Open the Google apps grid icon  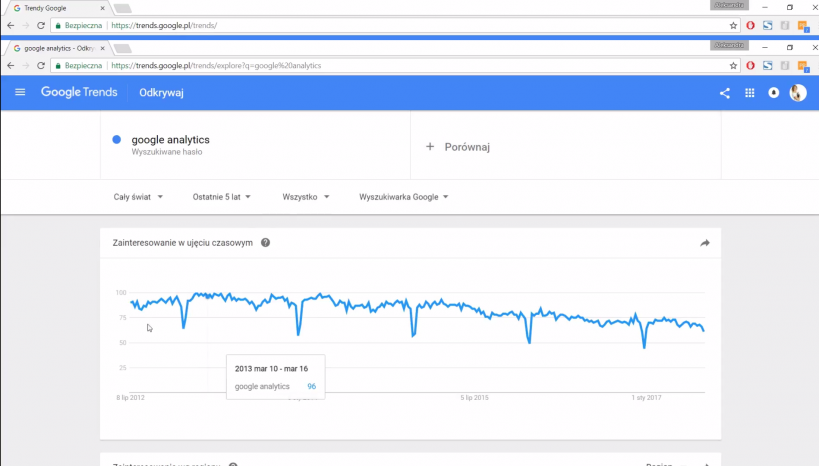click(x=750, y=93)
